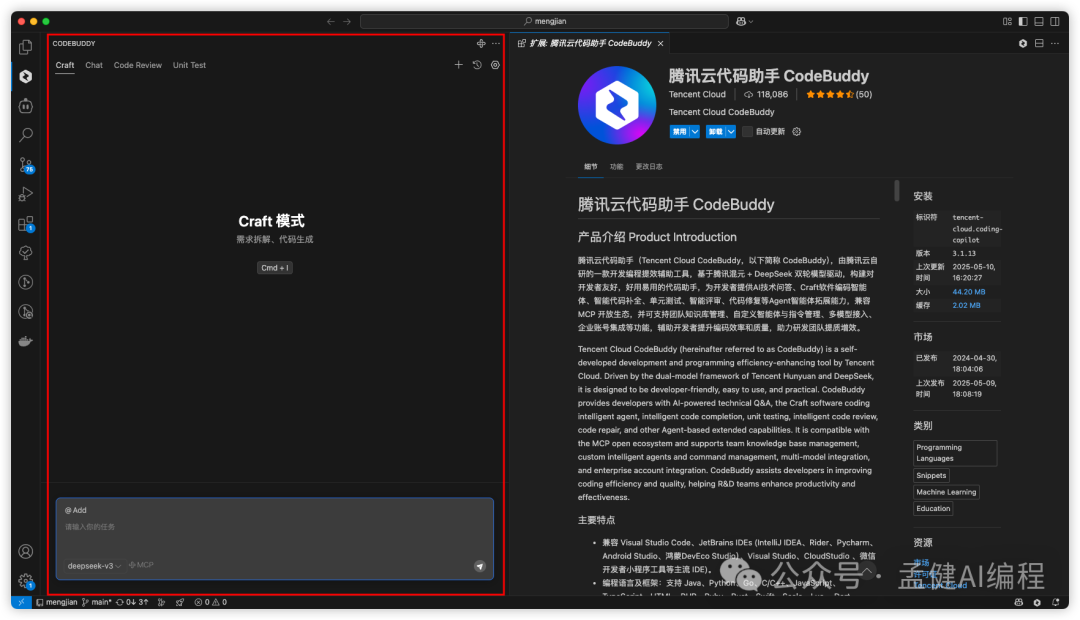Open Extensions view in activity bar
1080x620 pixels.
pos(25,224)
